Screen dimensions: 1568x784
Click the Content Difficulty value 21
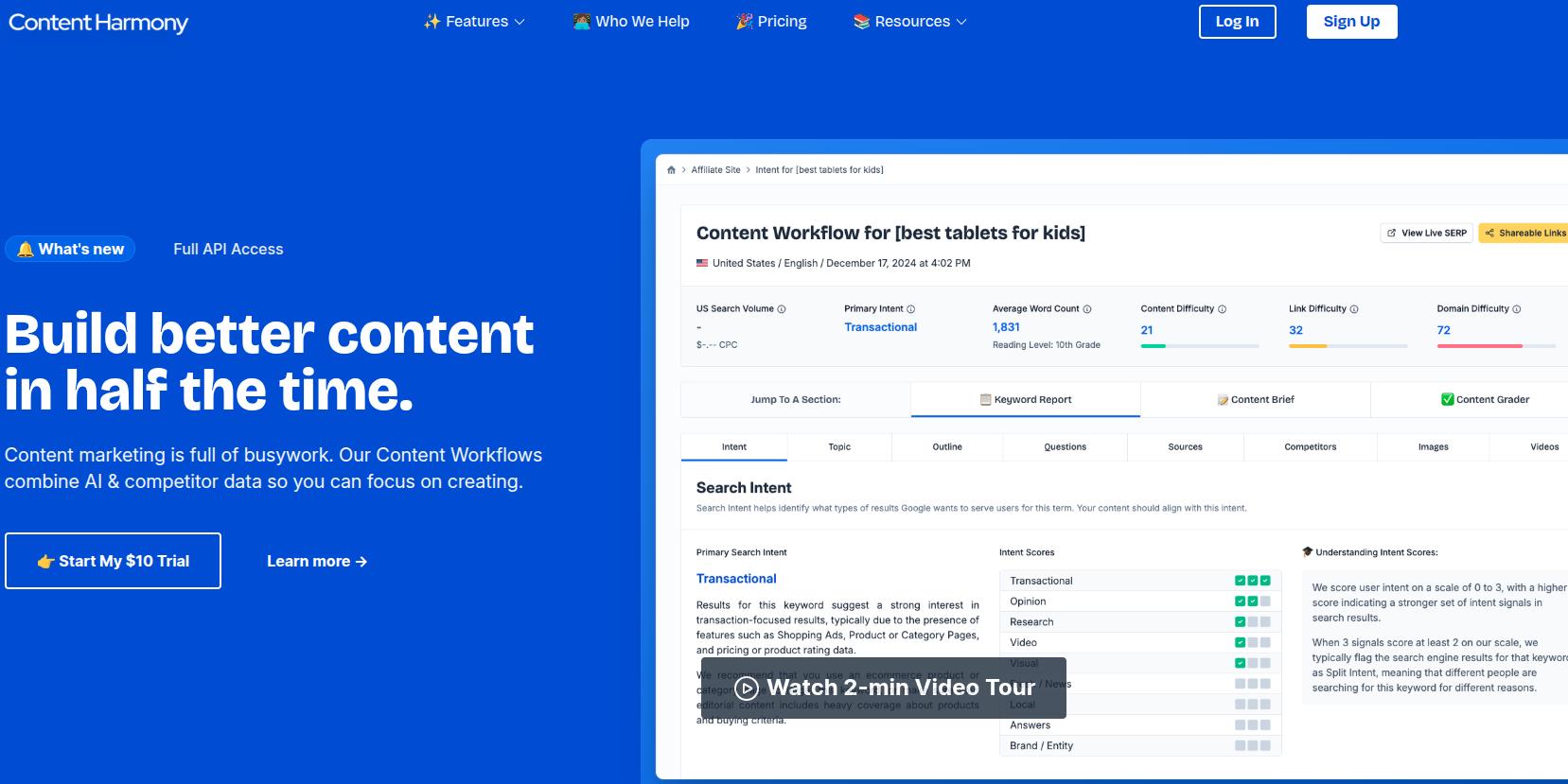(1147, 330)
